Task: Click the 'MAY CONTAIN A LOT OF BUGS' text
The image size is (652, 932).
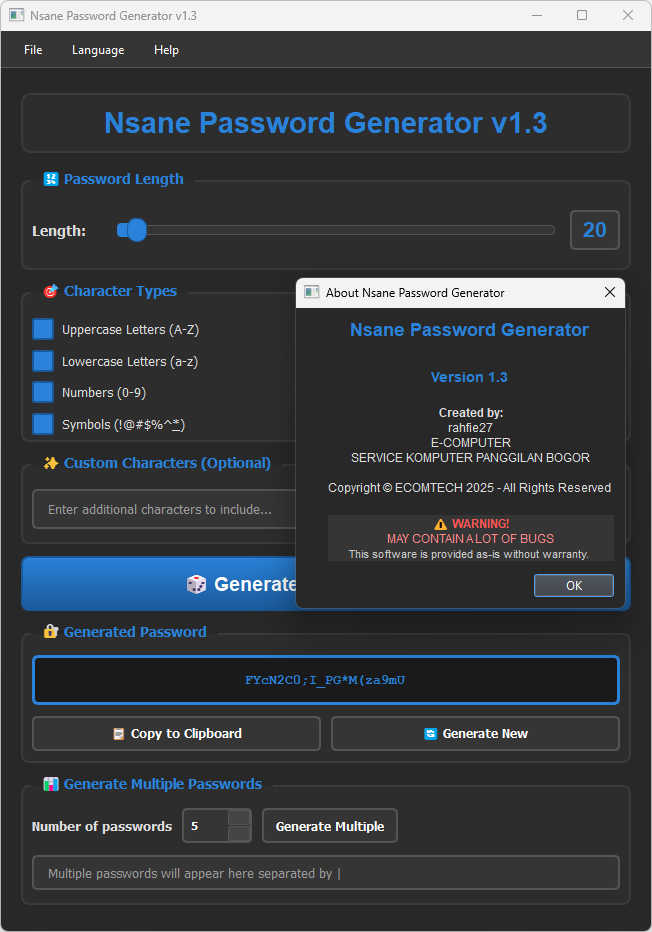Action: click(470, 539)
